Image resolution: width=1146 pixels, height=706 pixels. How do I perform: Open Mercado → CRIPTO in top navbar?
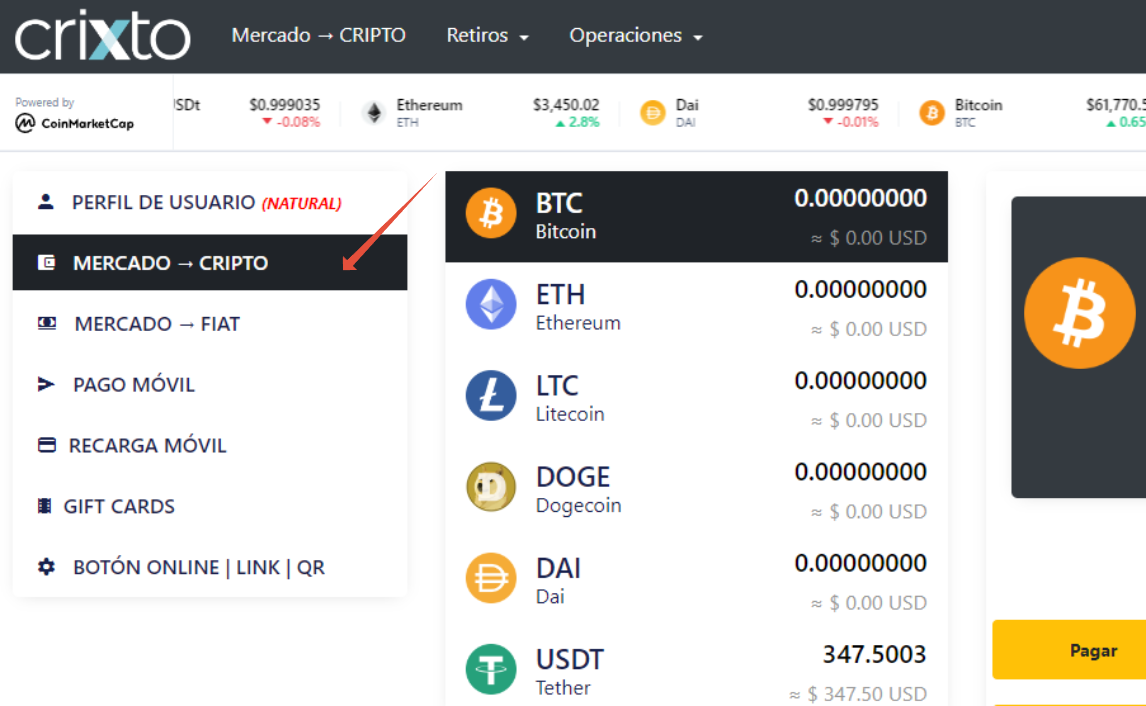[x=319, y=35]
